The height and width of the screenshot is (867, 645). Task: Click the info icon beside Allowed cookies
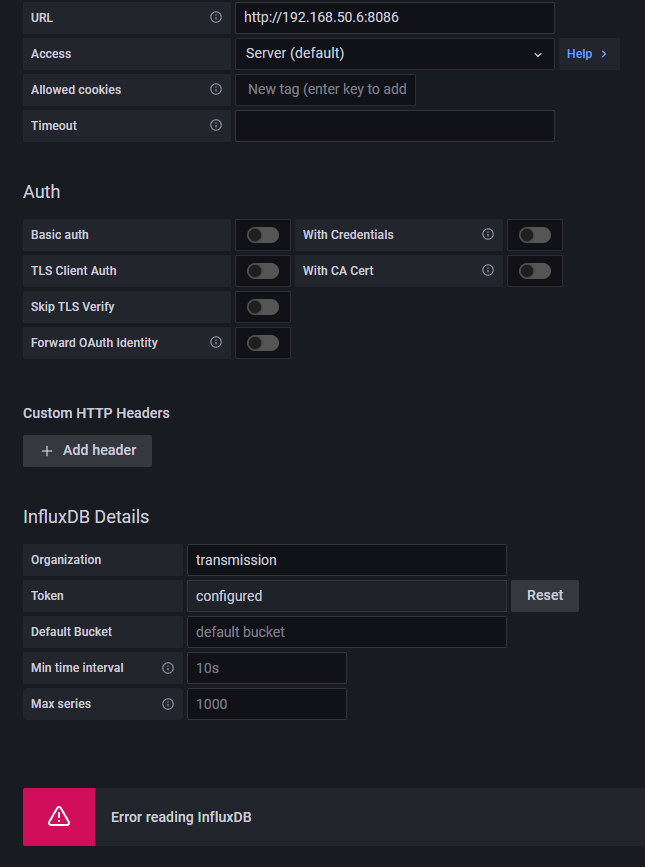pos(216,89)
